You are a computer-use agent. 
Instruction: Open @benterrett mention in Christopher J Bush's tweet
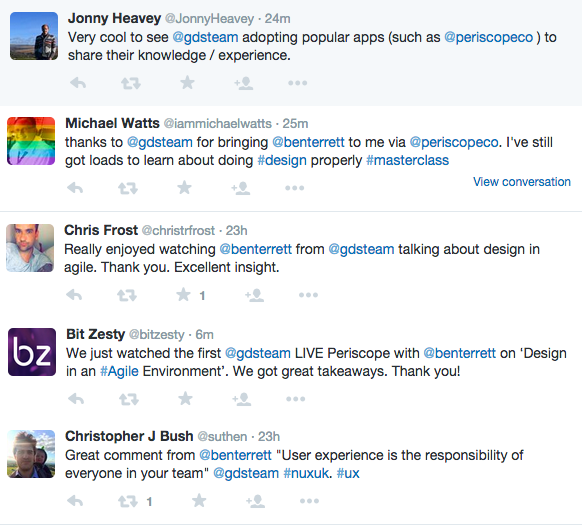click(235, 456)
